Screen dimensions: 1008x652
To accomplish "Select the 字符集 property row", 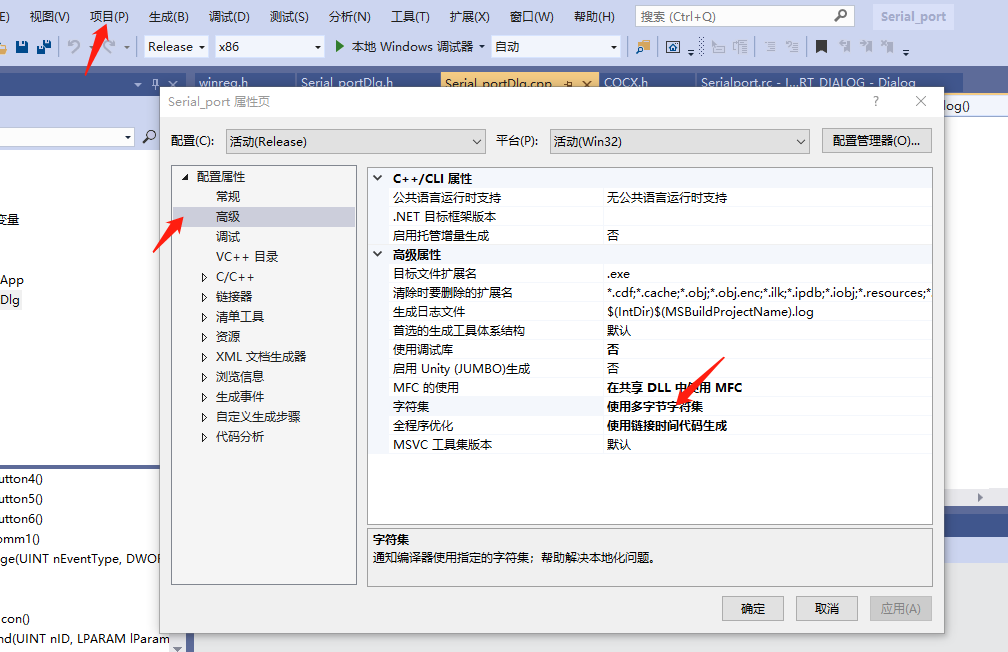I will click(650, 406).
